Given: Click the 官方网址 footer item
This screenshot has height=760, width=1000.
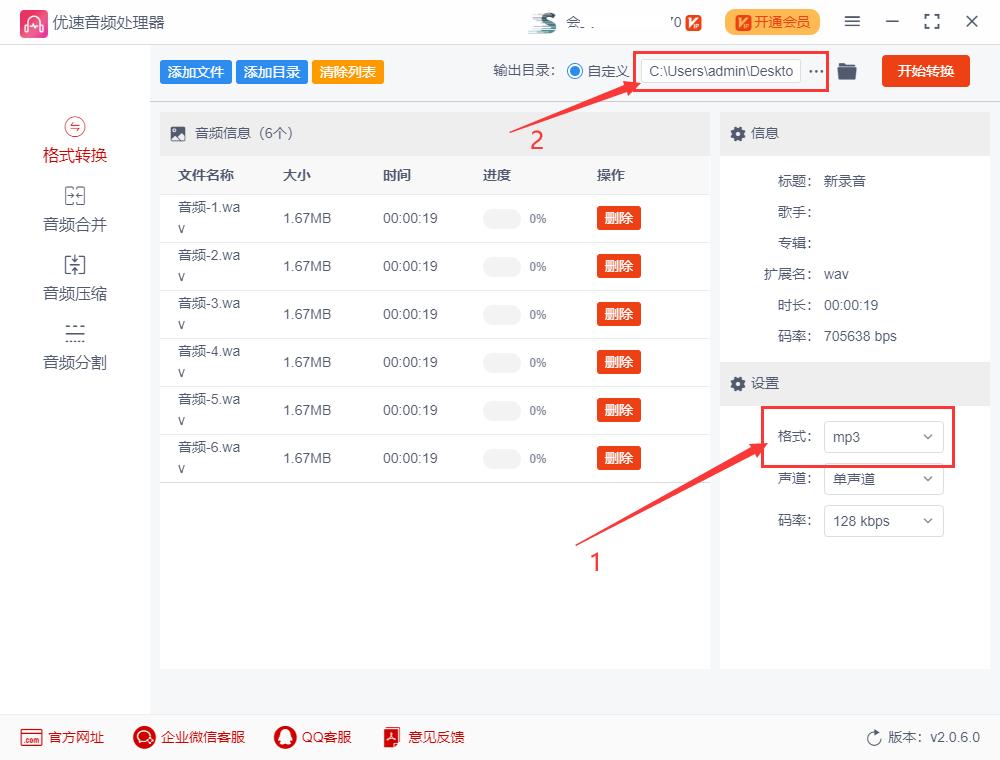Looking at the screenshot, I should click(60, 737).
